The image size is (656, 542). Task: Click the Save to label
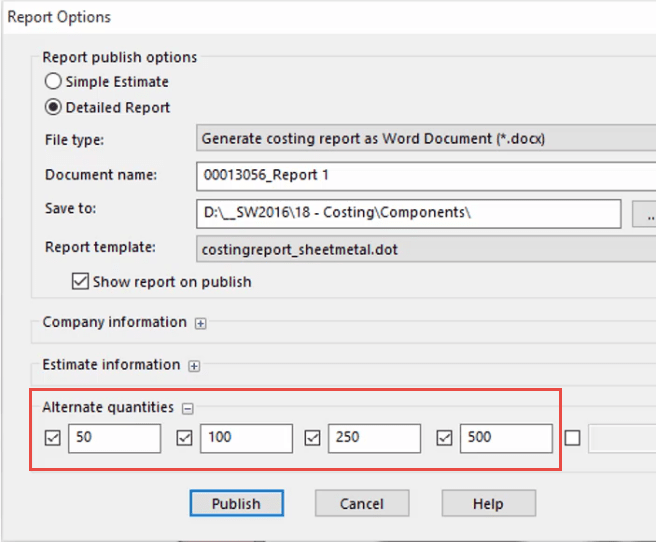[70, 208]
